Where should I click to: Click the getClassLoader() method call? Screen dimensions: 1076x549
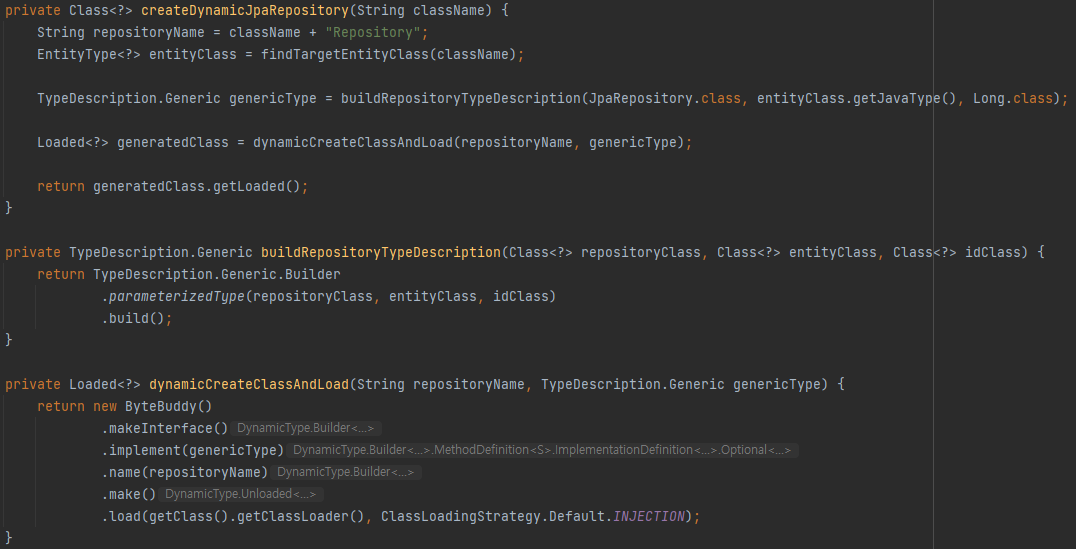(x=301, y=515)
